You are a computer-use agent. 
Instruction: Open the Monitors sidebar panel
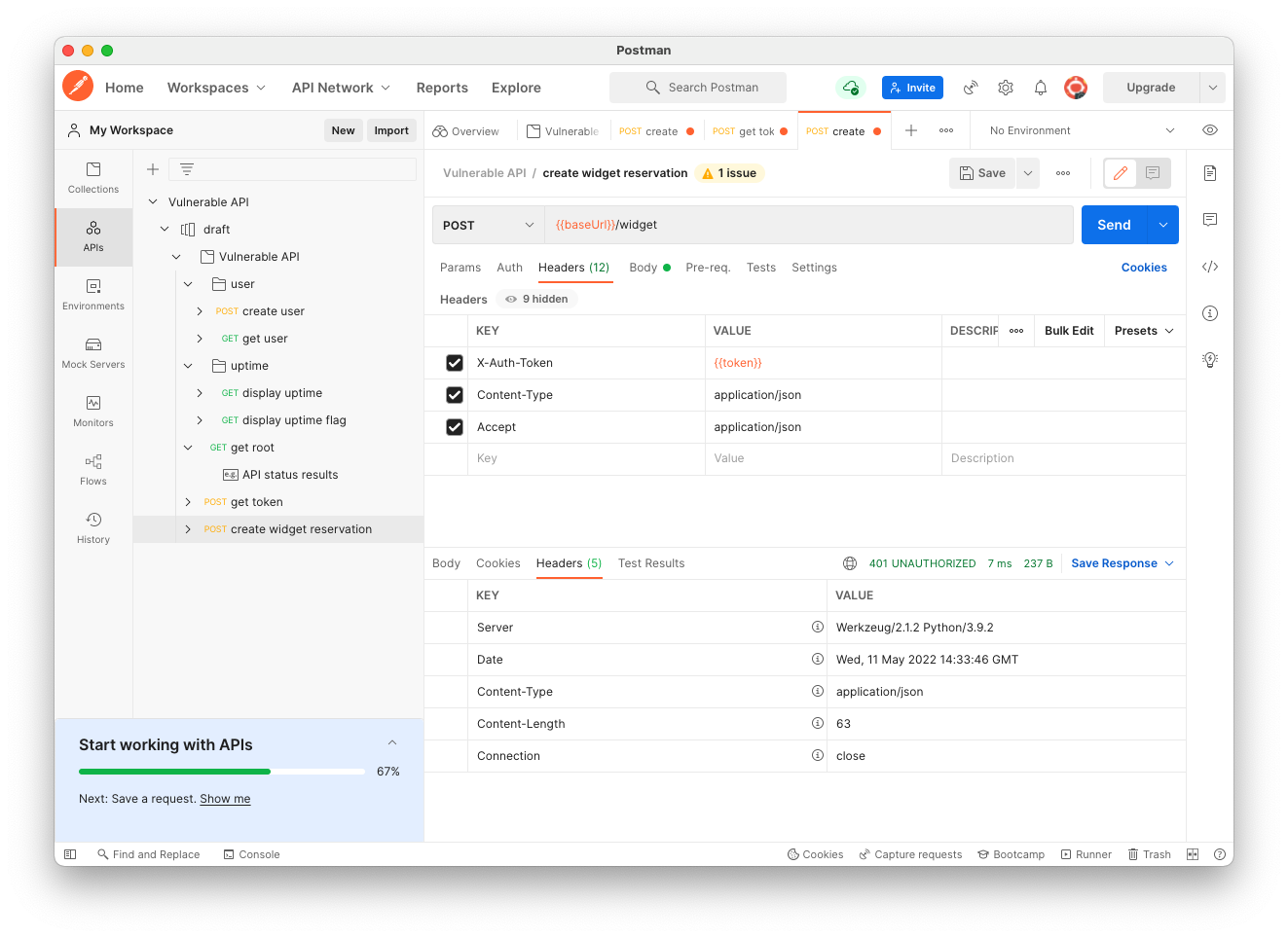93,412
